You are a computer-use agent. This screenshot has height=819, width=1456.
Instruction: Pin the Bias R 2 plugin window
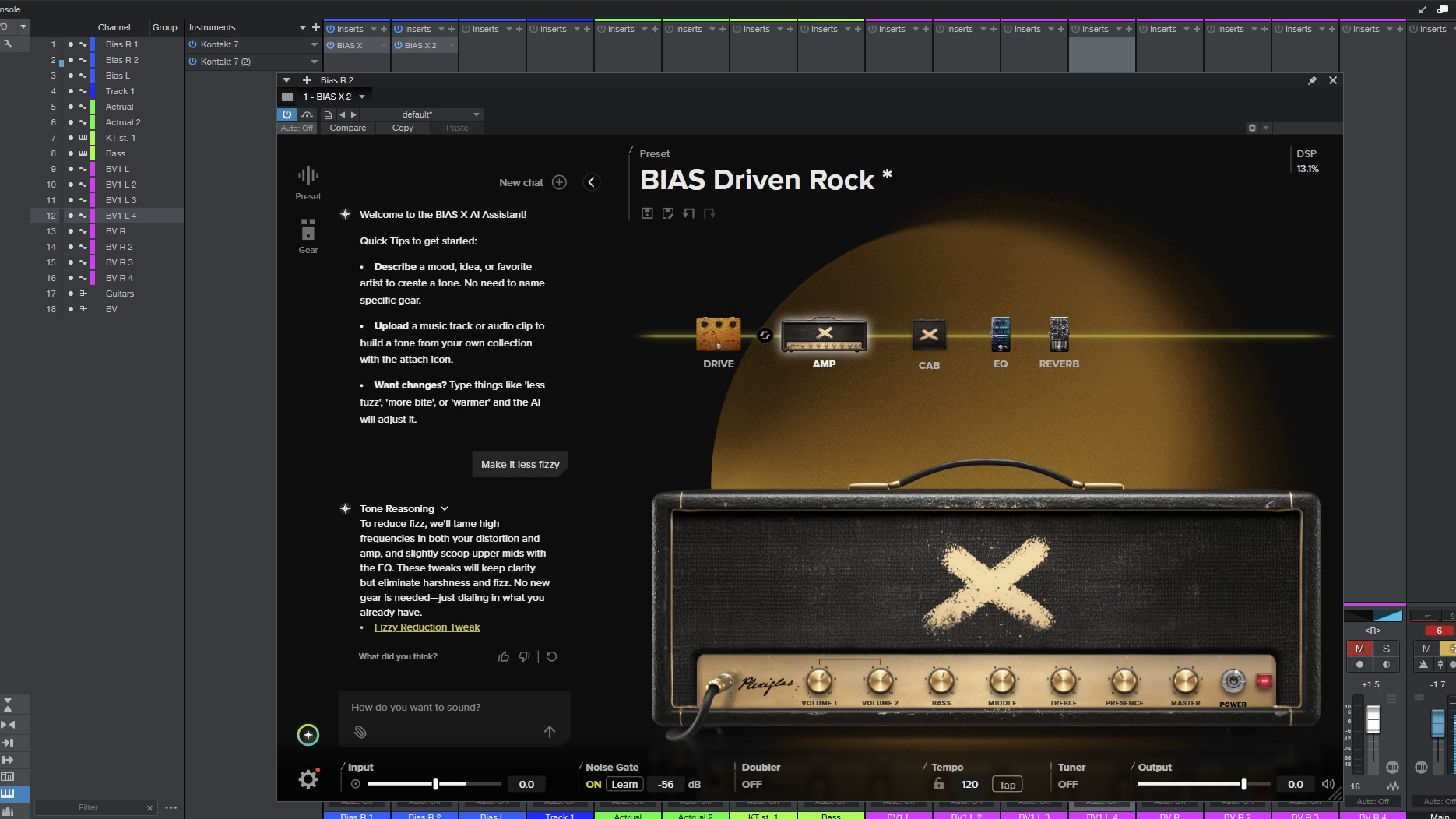1312,80
